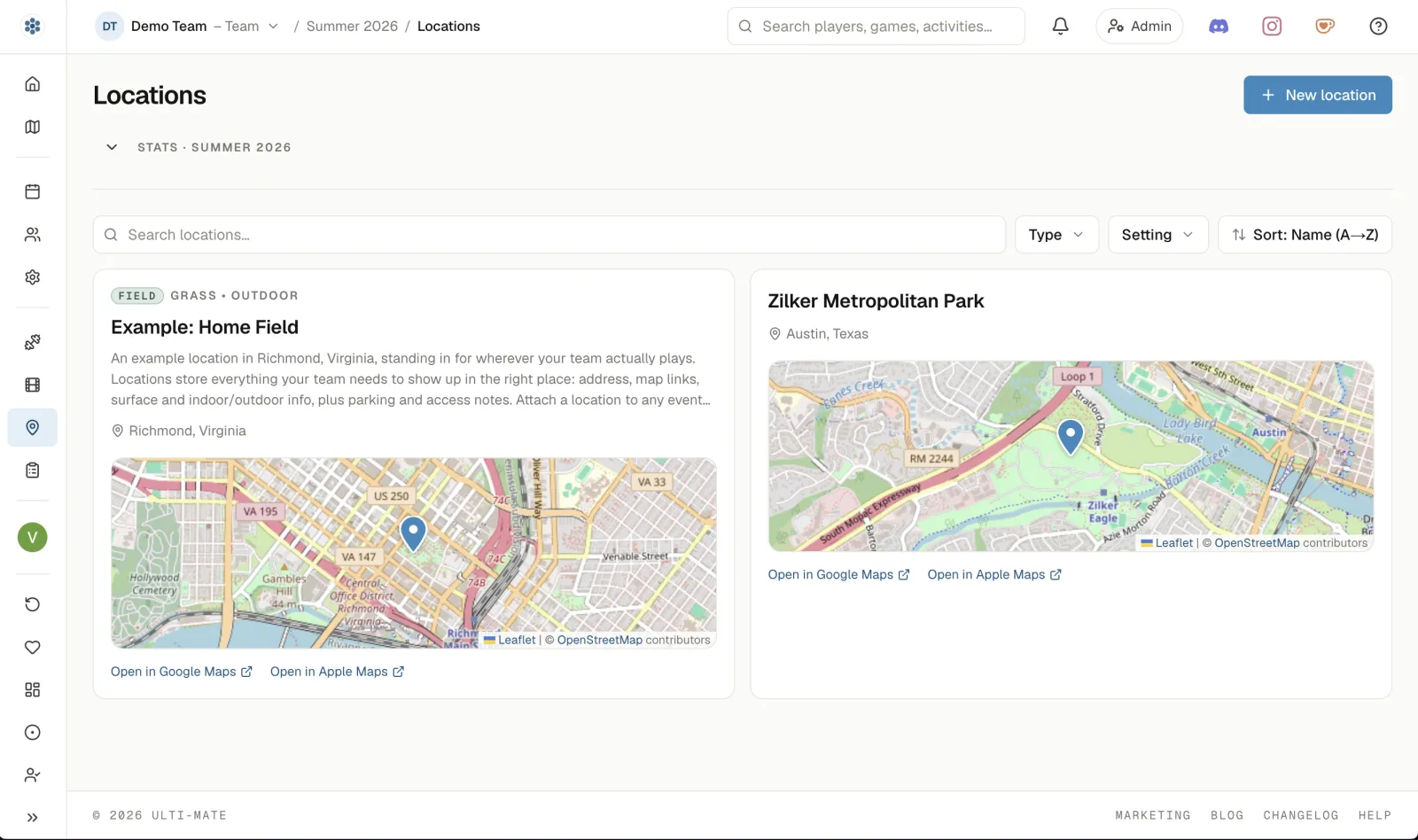Open the Blog footer link
Viewport: 1418px width, 840px height.
[x=1227, y=815]
